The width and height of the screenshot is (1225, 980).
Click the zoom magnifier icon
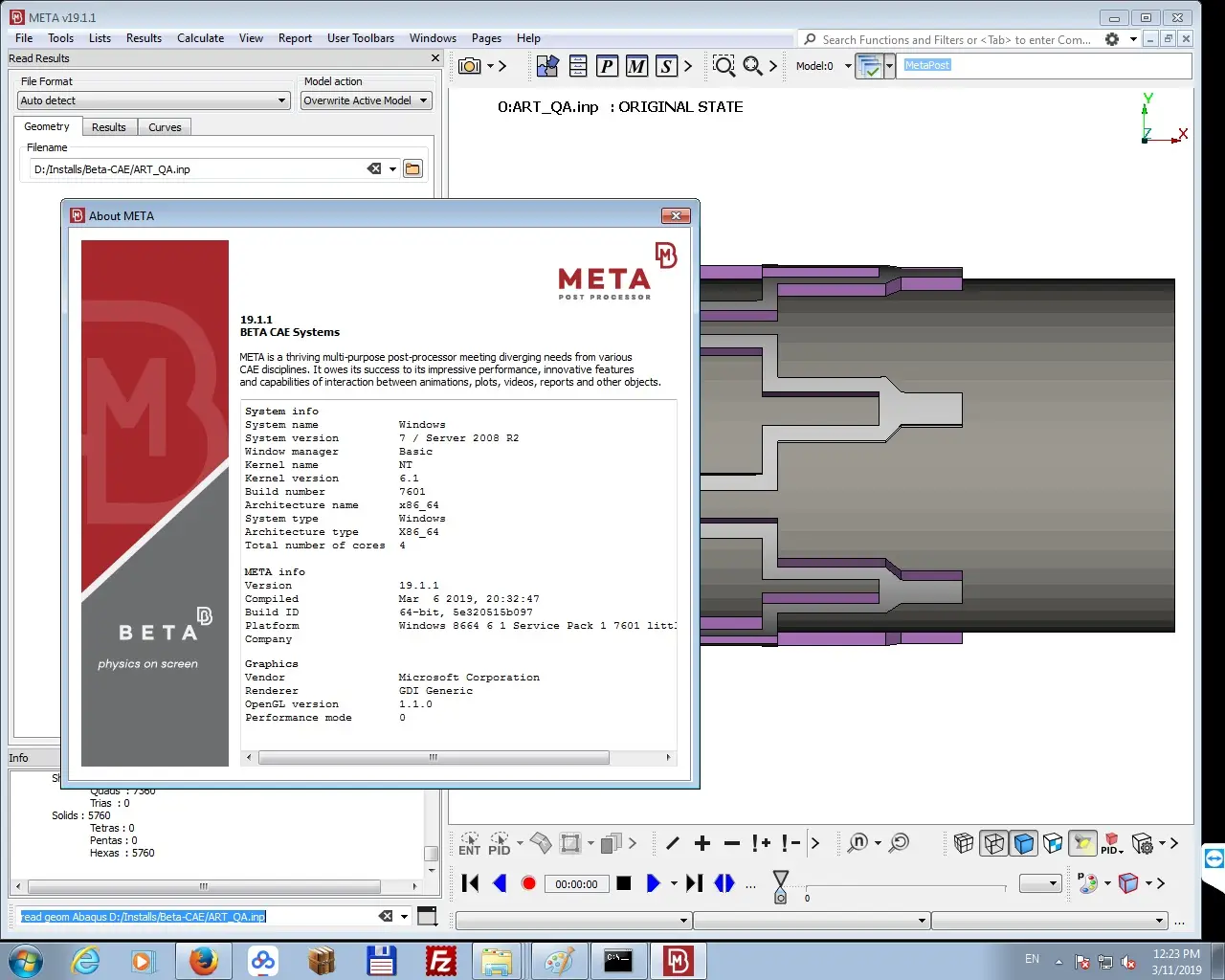point(753,66)
